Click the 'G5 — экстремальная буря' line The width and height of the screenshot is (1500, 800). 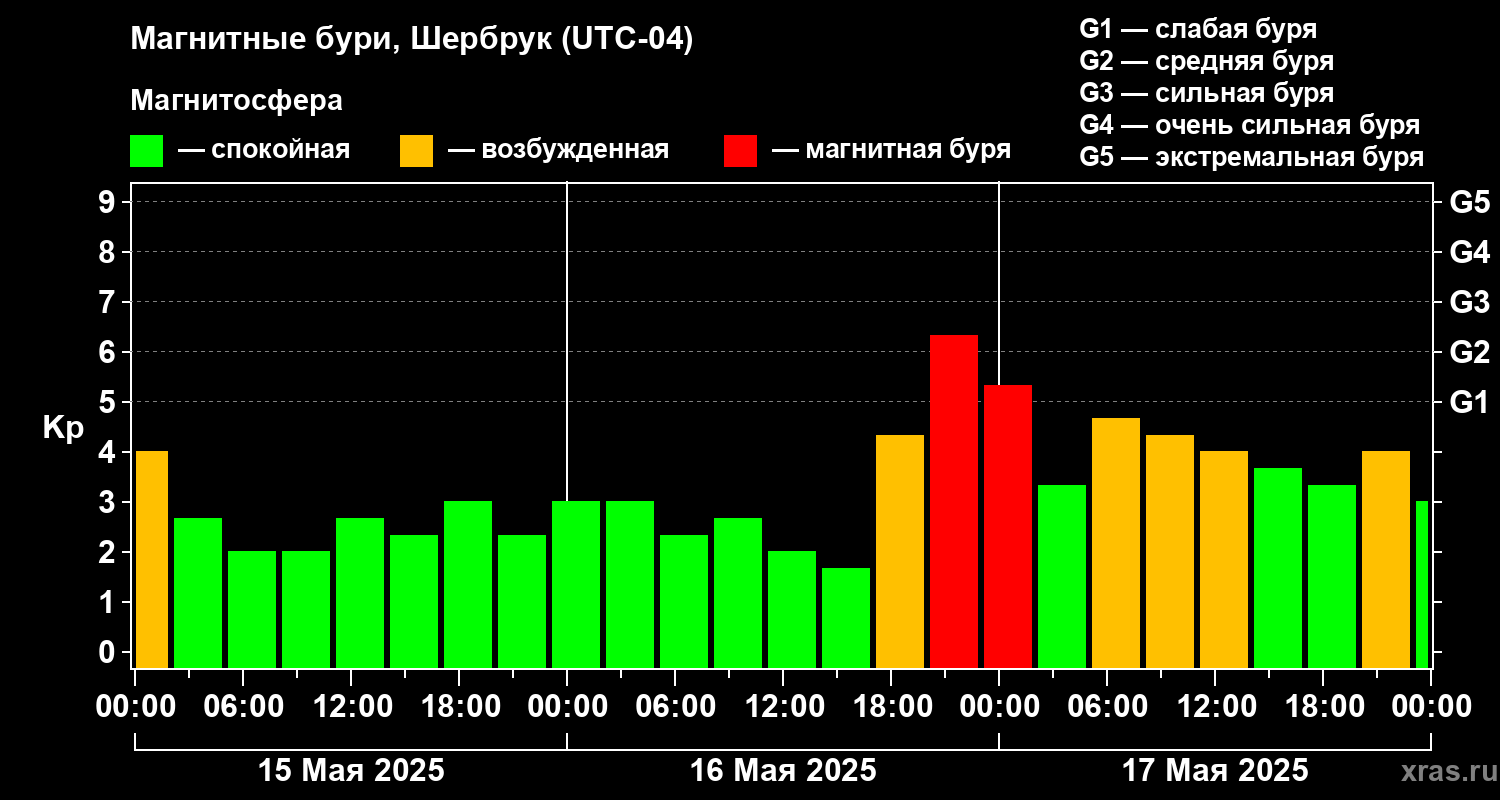tap(1252, 158)
